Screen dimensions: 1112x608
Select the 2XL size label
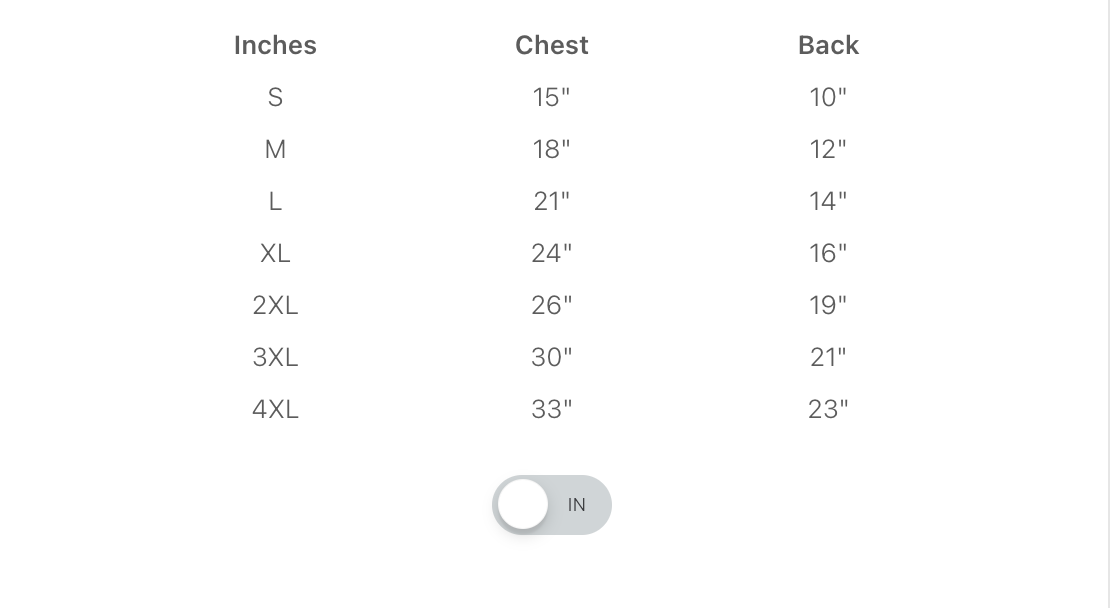point(275,305)
